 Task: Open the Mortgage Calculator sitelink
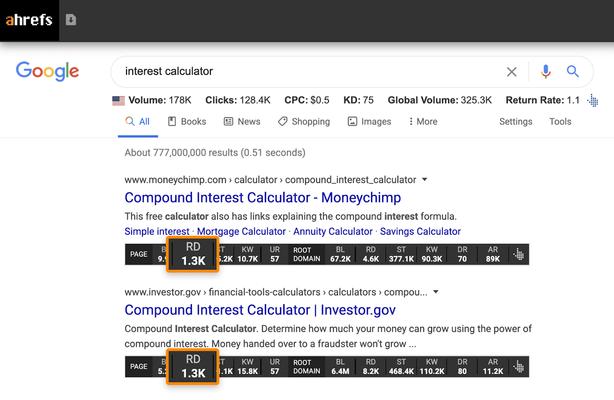point(241,232)
